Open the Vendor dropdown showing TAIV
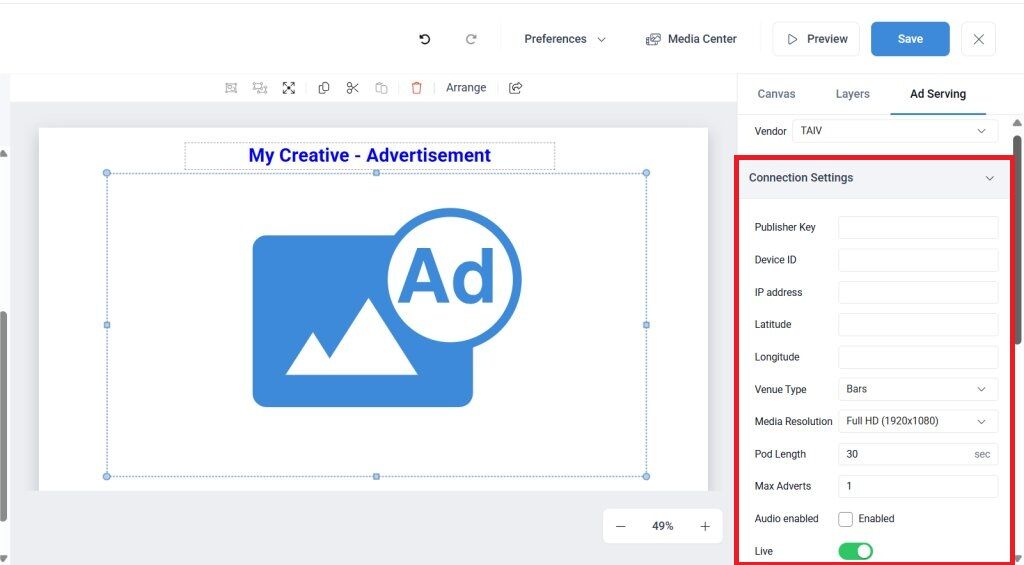This screenshot has width=1024, height=565. click(895, 131)
